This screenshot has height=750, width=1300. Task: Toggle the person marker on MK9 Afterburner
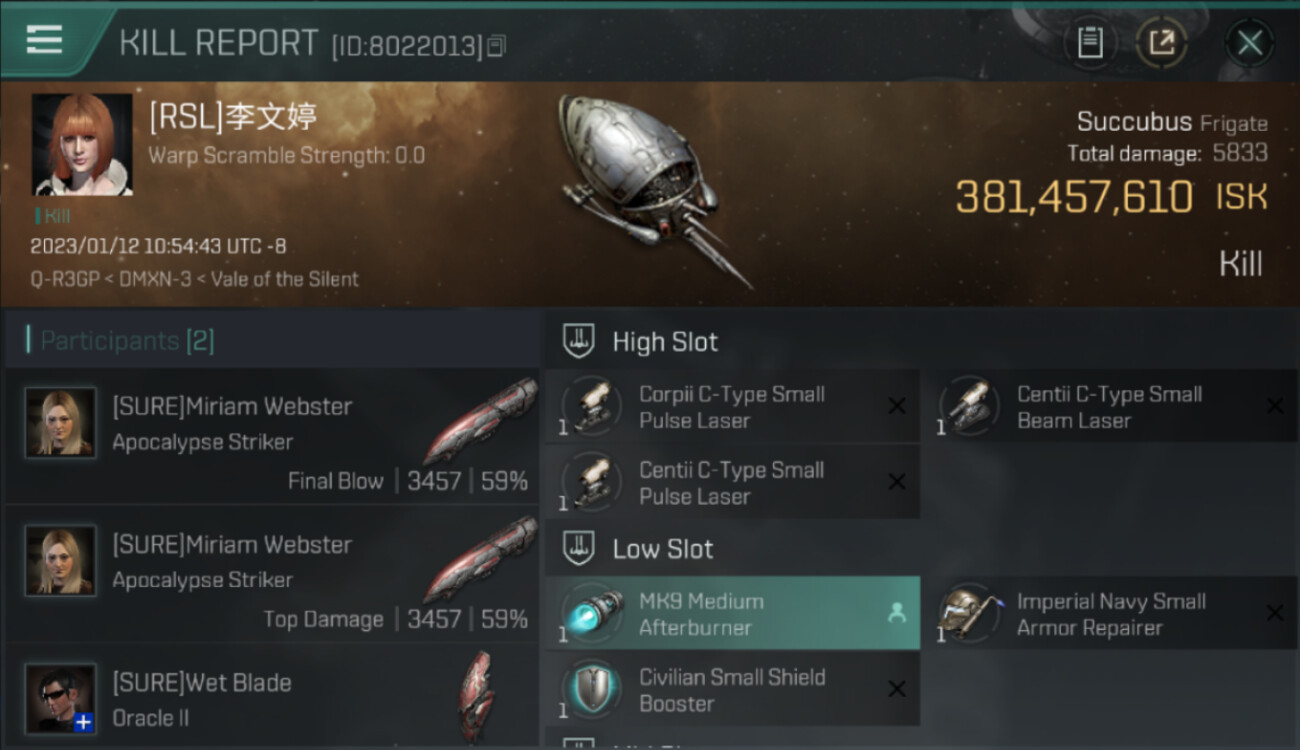897,614
